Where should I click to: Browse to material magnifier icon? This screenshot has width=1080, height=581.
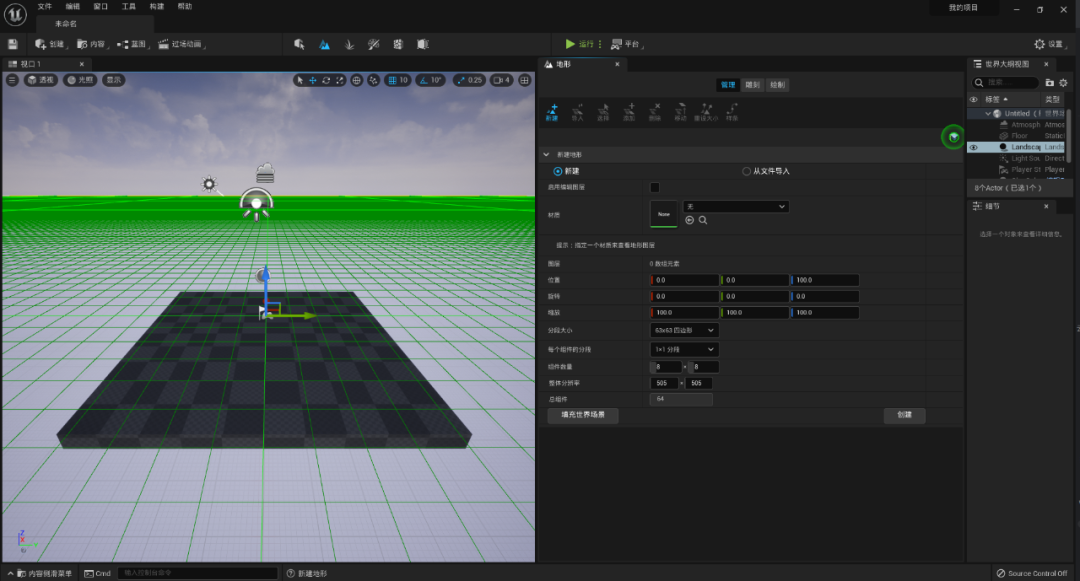point(703,220)
